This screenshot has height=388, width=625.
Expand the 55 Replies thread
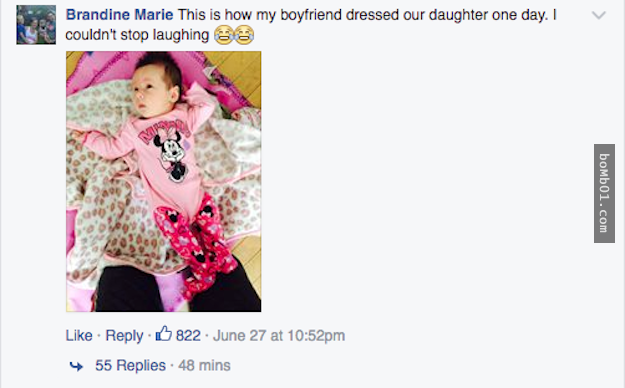point(130,365)
